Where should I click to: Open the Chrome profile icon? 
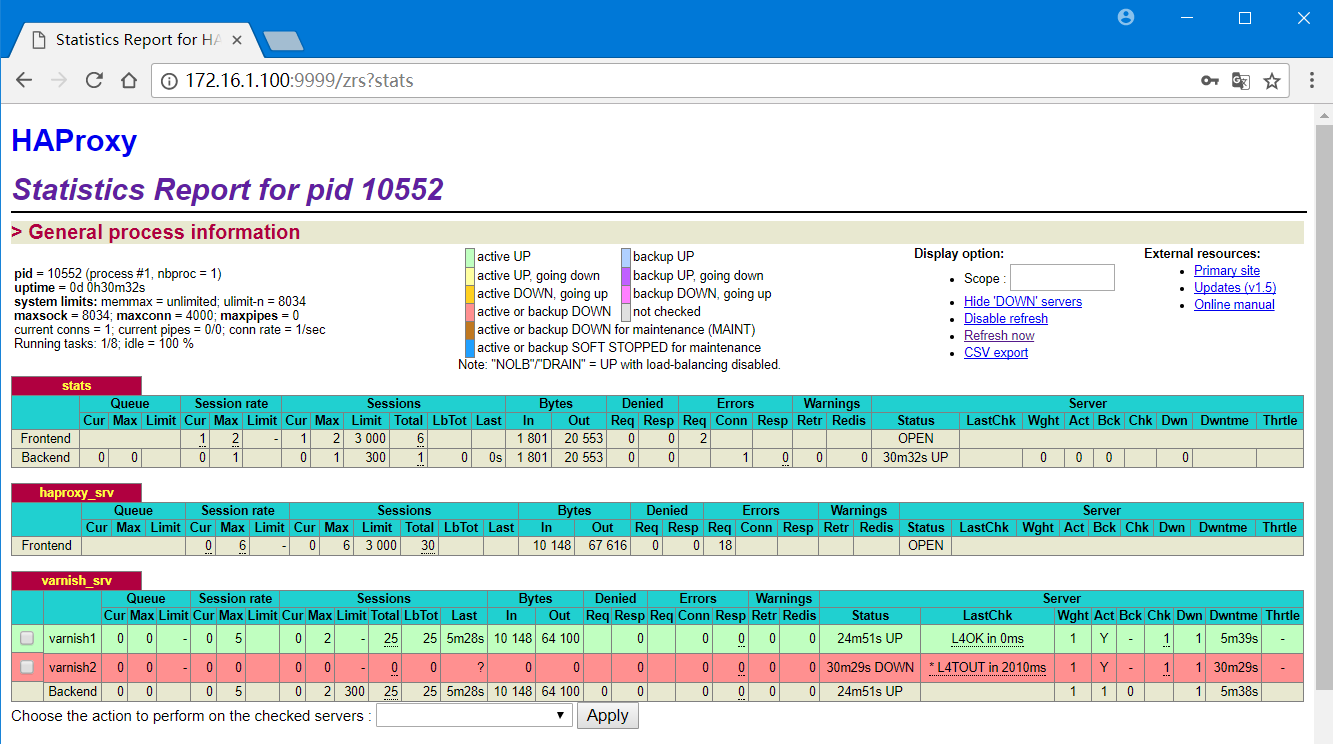pos(1126,17)
